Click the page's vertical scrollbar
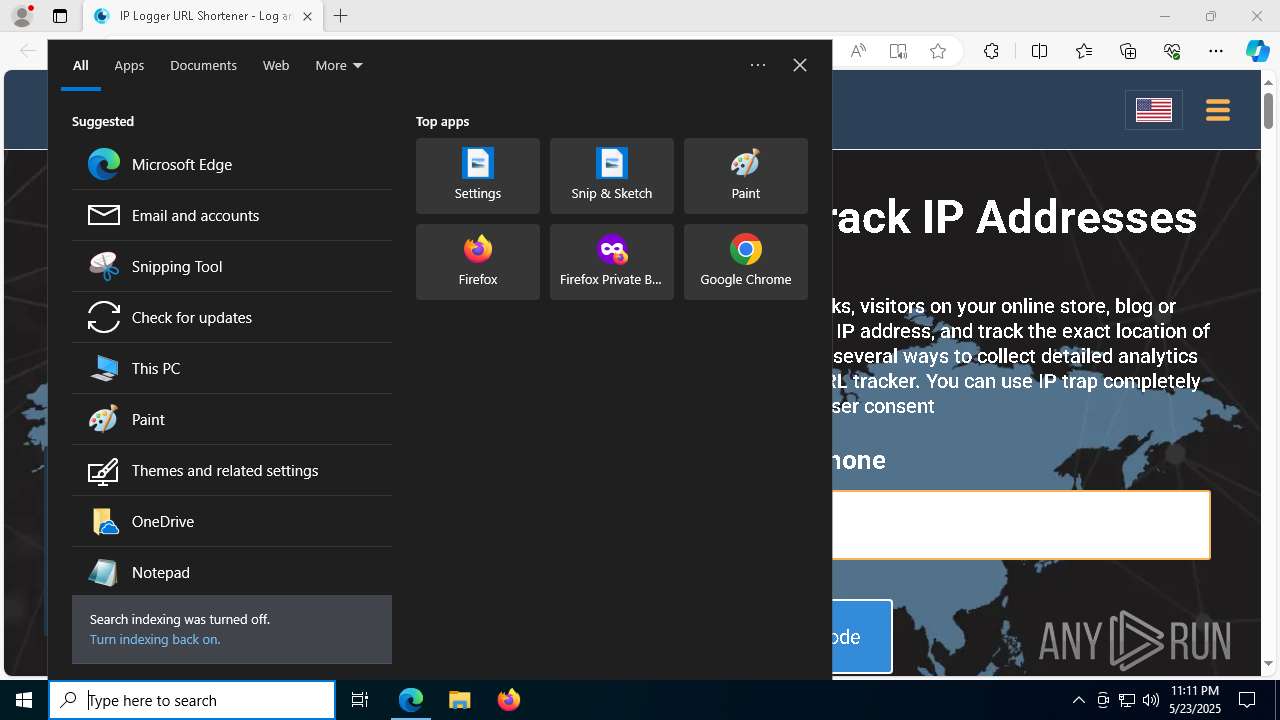 click(x=1268, y=110)
